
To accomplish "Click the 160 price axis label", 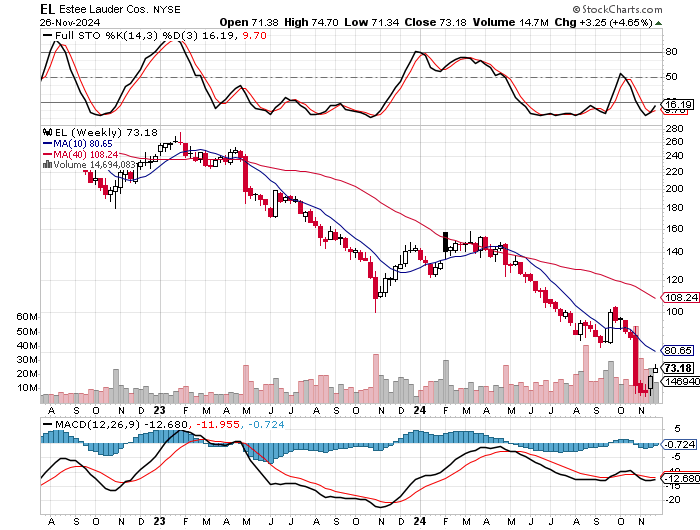I will 674,229.
